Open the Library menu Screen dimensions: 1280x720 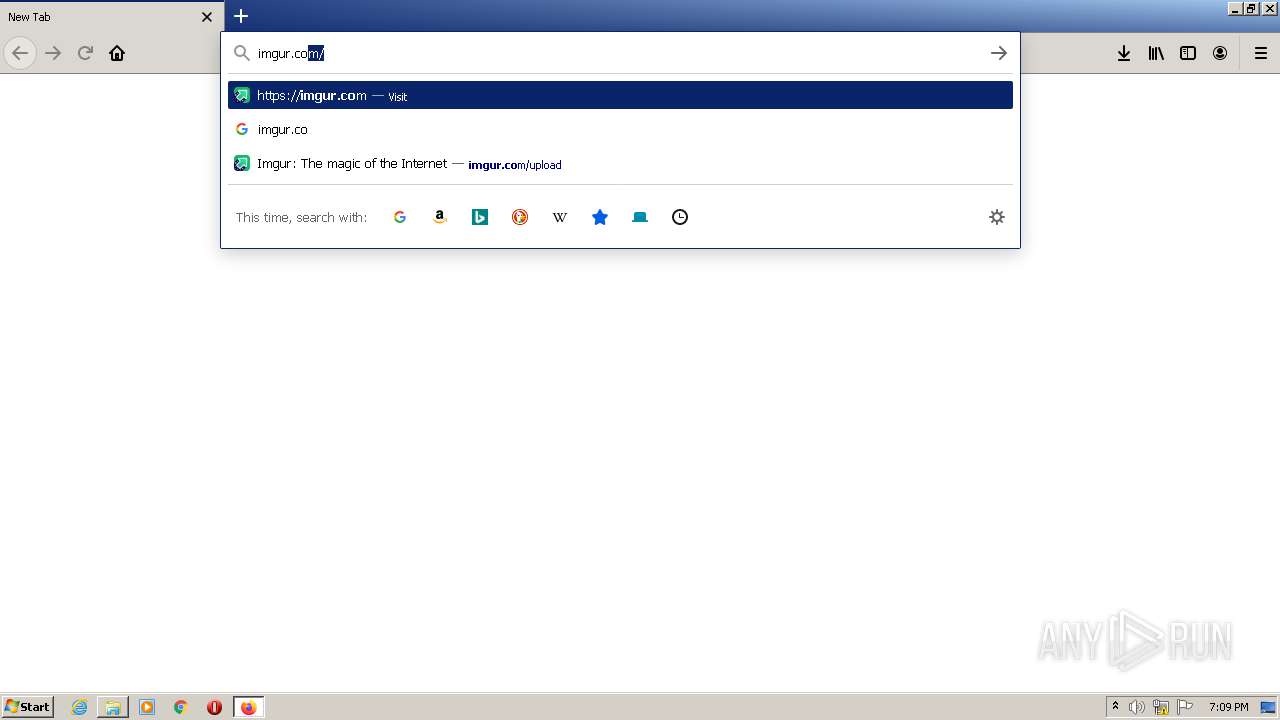1156,53
